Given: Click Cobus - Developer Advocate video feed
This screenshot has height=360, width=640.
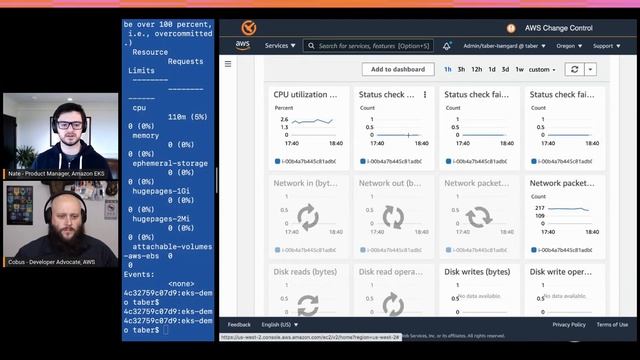Looking at the screenshot, I should 60,224.
